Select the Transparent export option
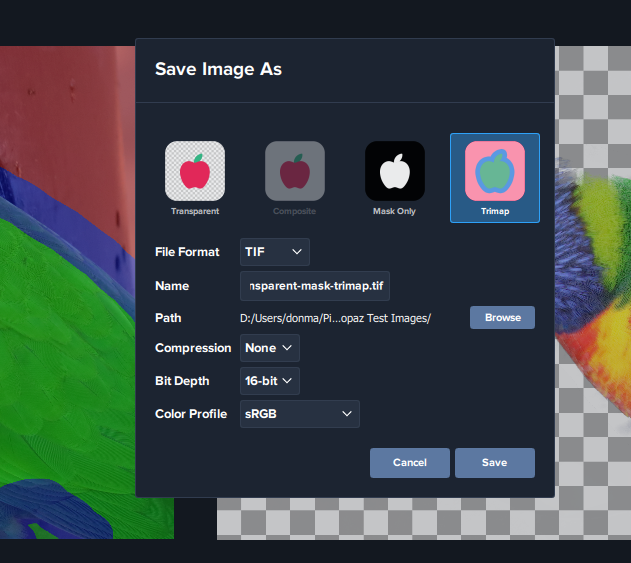The image size is (631, 563). point(195,177)
